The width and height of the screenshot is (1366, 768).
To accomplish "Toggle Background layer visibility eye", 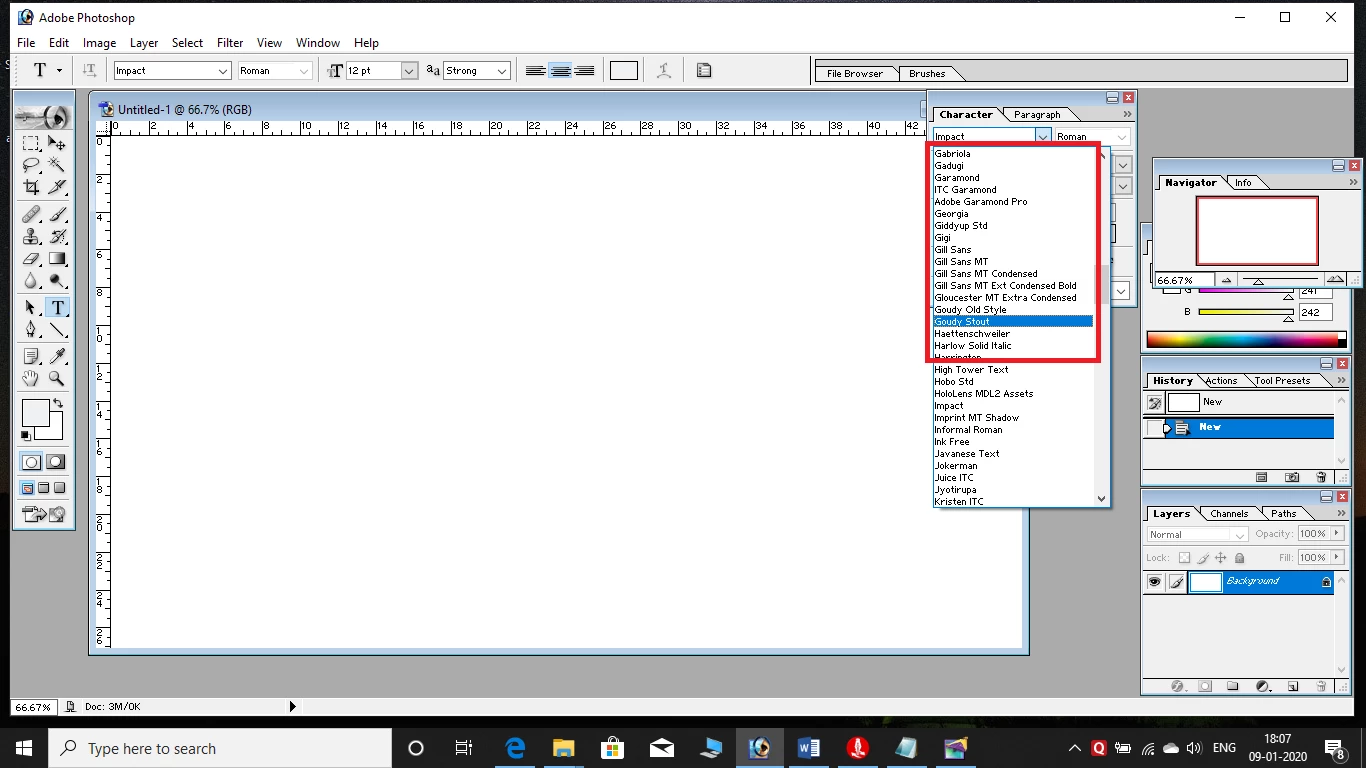I will 1155,582.
